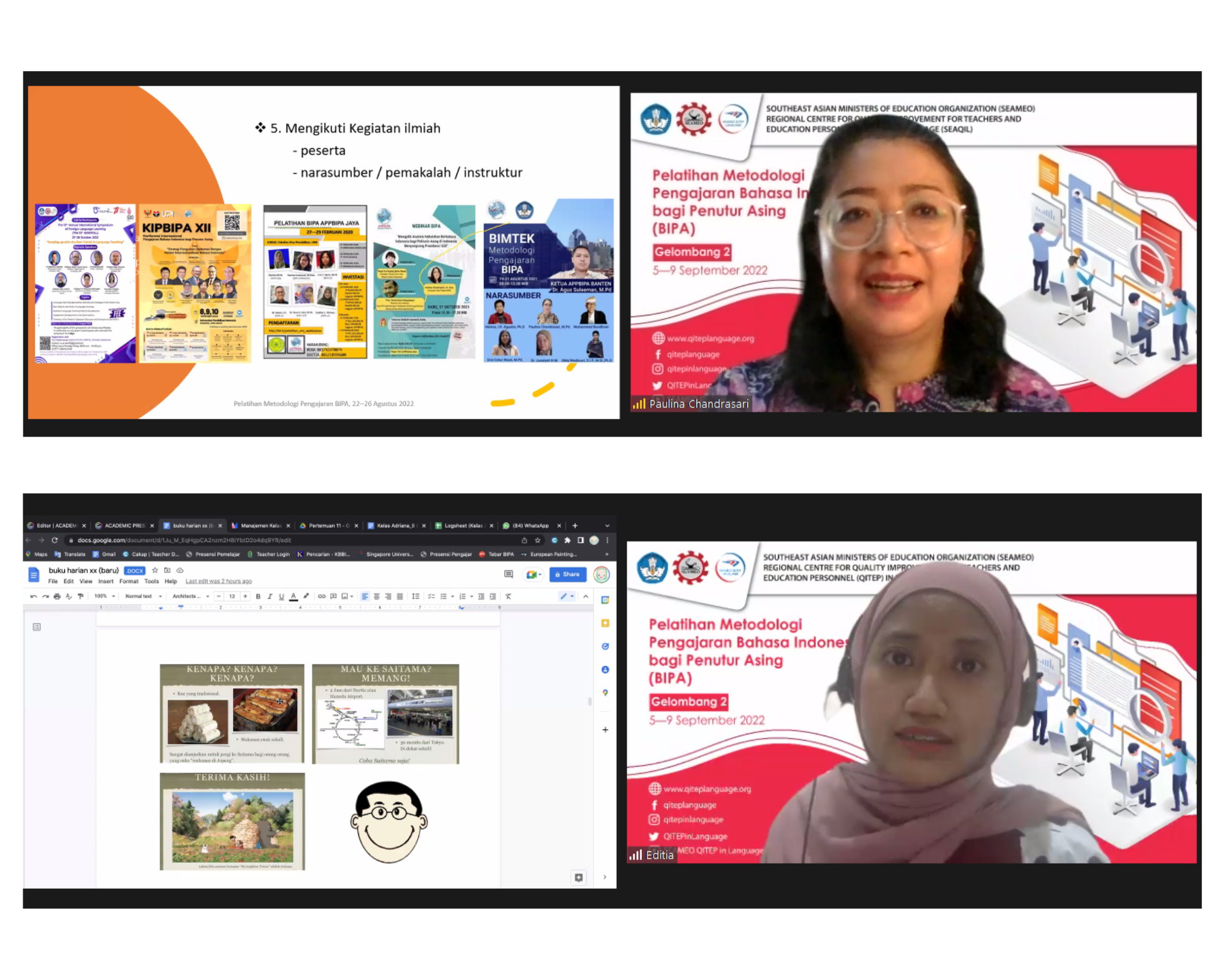Open the 100% zoom dropdown

104,596
